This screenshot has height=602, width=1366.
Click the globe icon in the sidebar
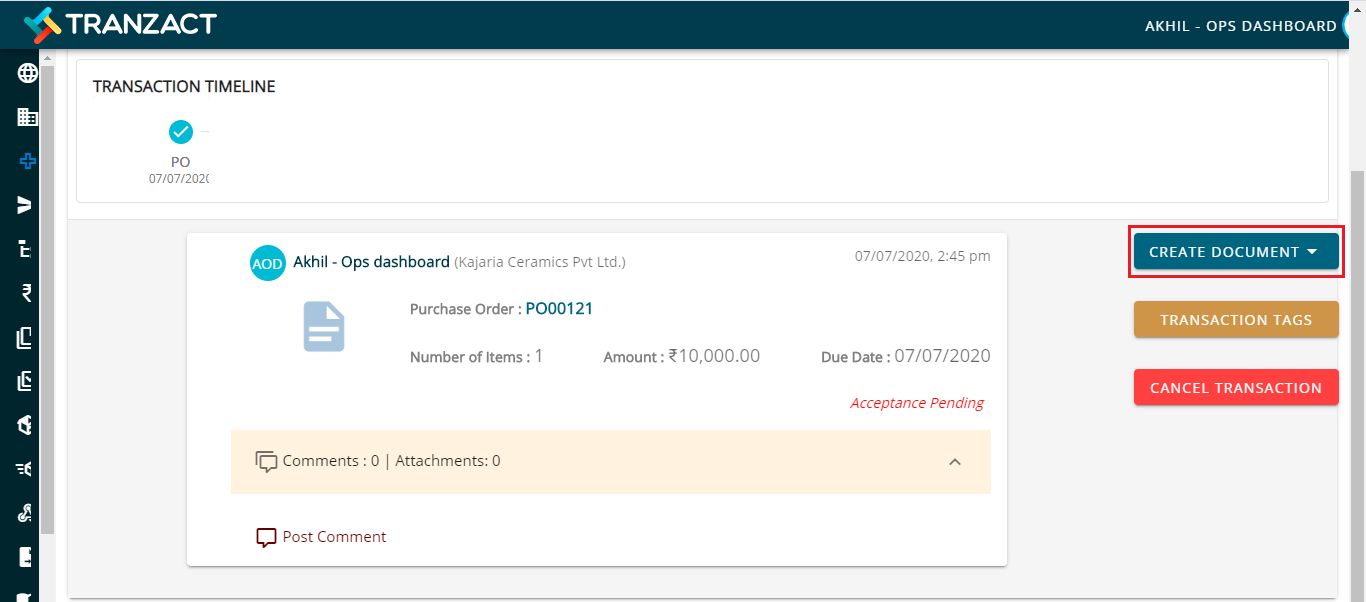[28, 73]
